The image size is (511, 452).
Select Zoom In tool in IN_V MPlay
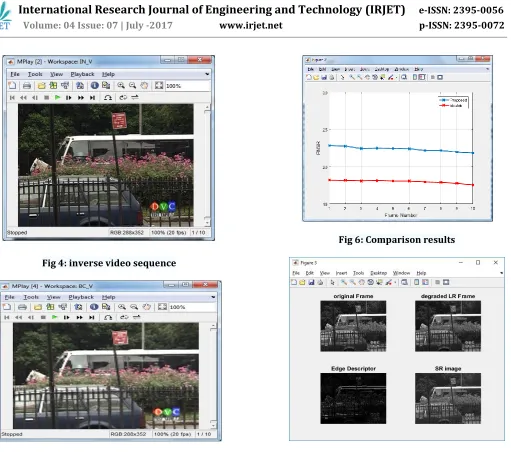[121, 85]
